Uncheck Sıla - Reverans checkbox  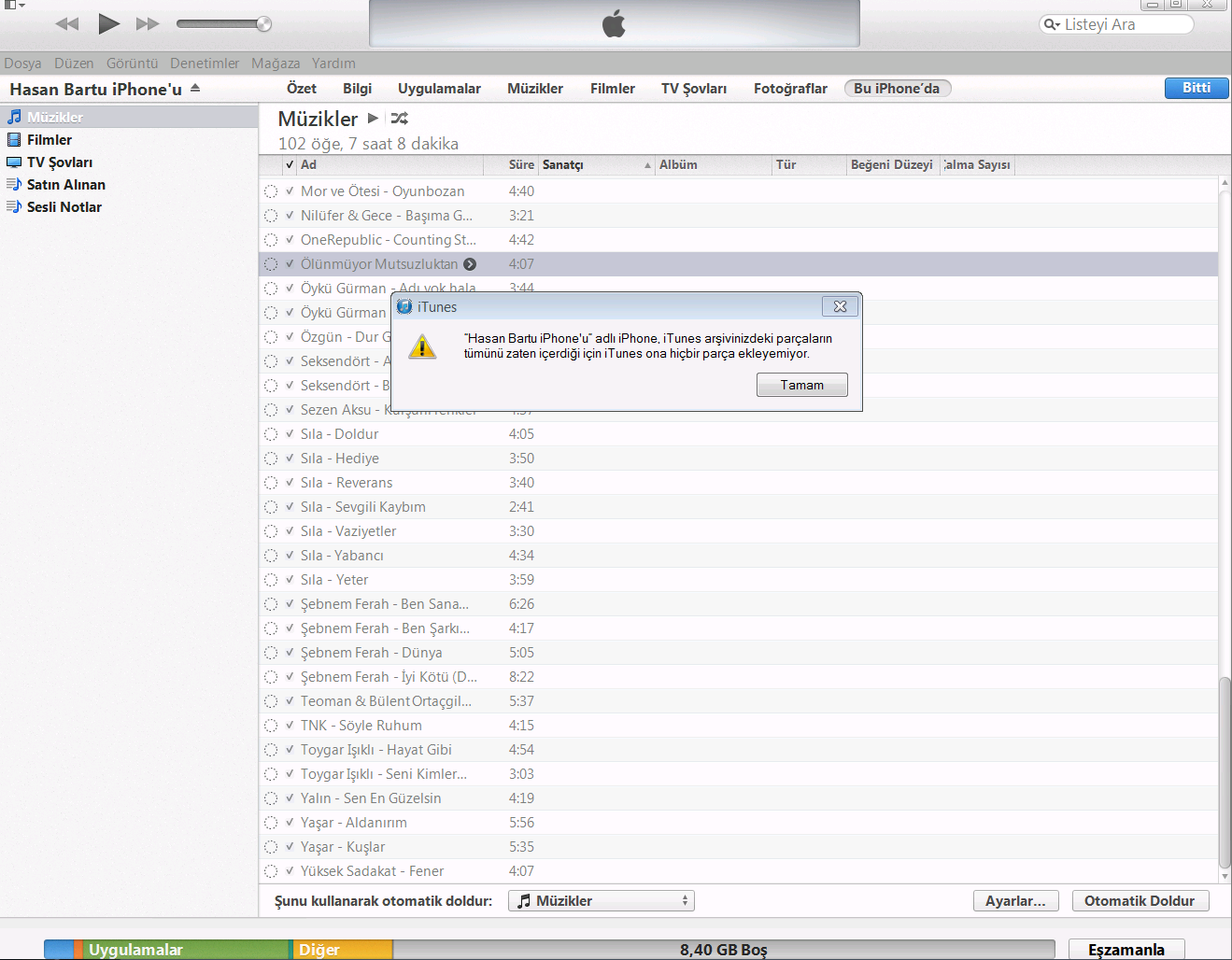(x=290, y=482)
